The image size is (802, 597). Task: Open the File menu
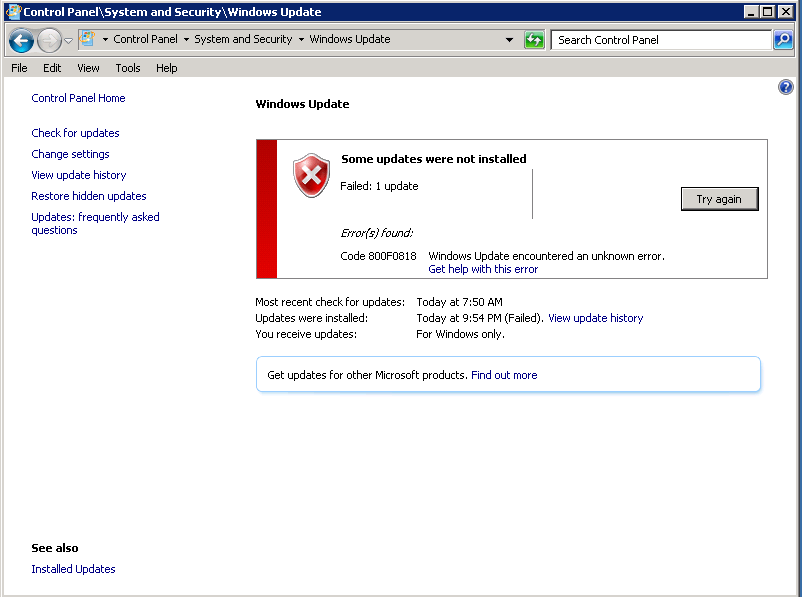point(19,68)
